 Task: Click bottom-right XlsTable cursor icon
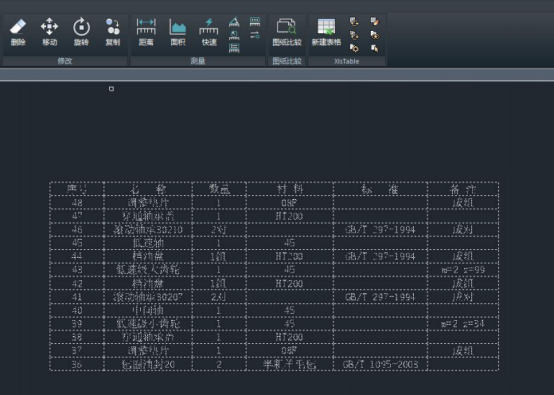375,48
